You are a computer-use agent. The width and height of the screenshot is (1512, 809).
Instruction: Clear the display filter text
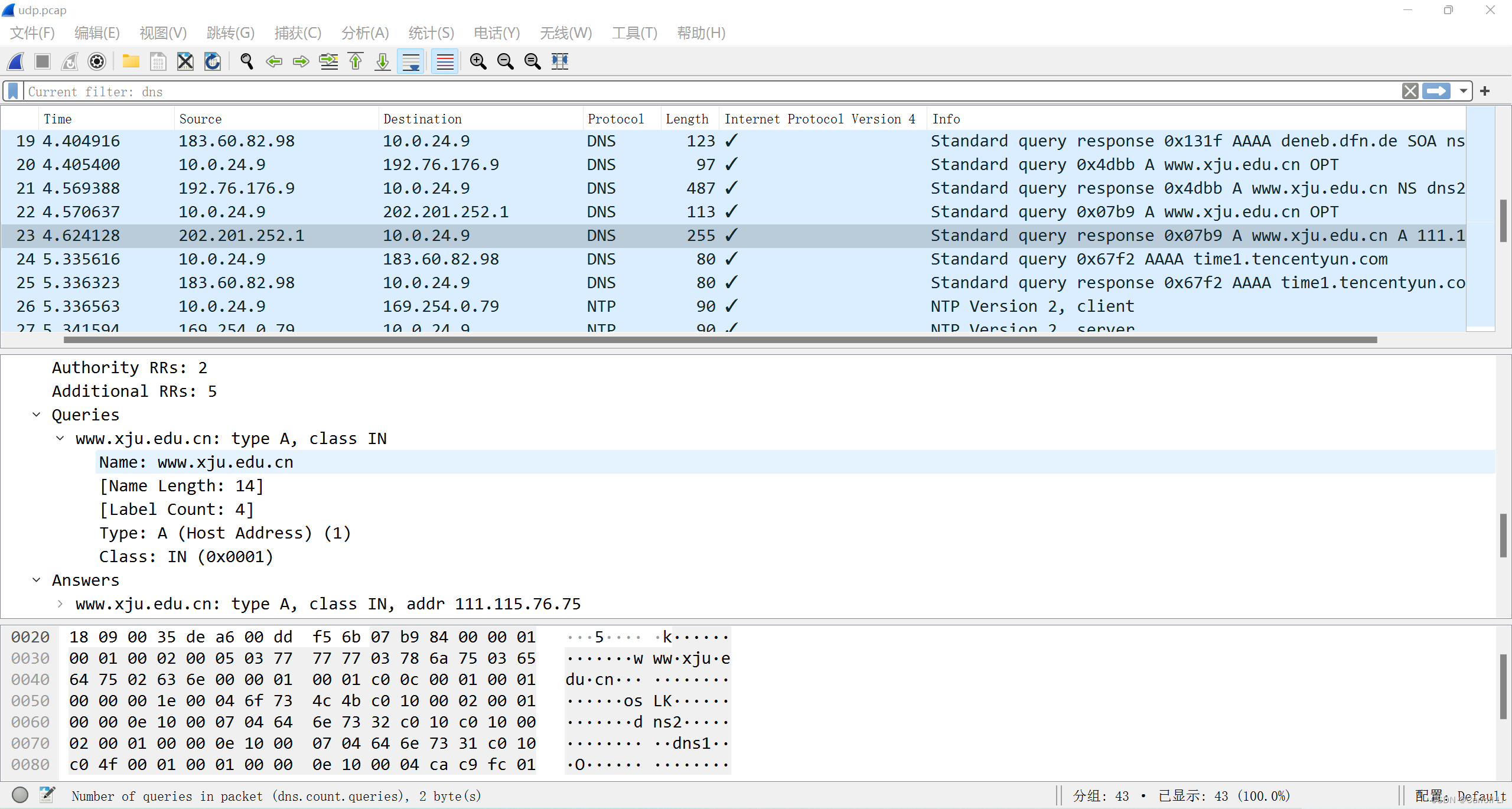click(1410, 91)
